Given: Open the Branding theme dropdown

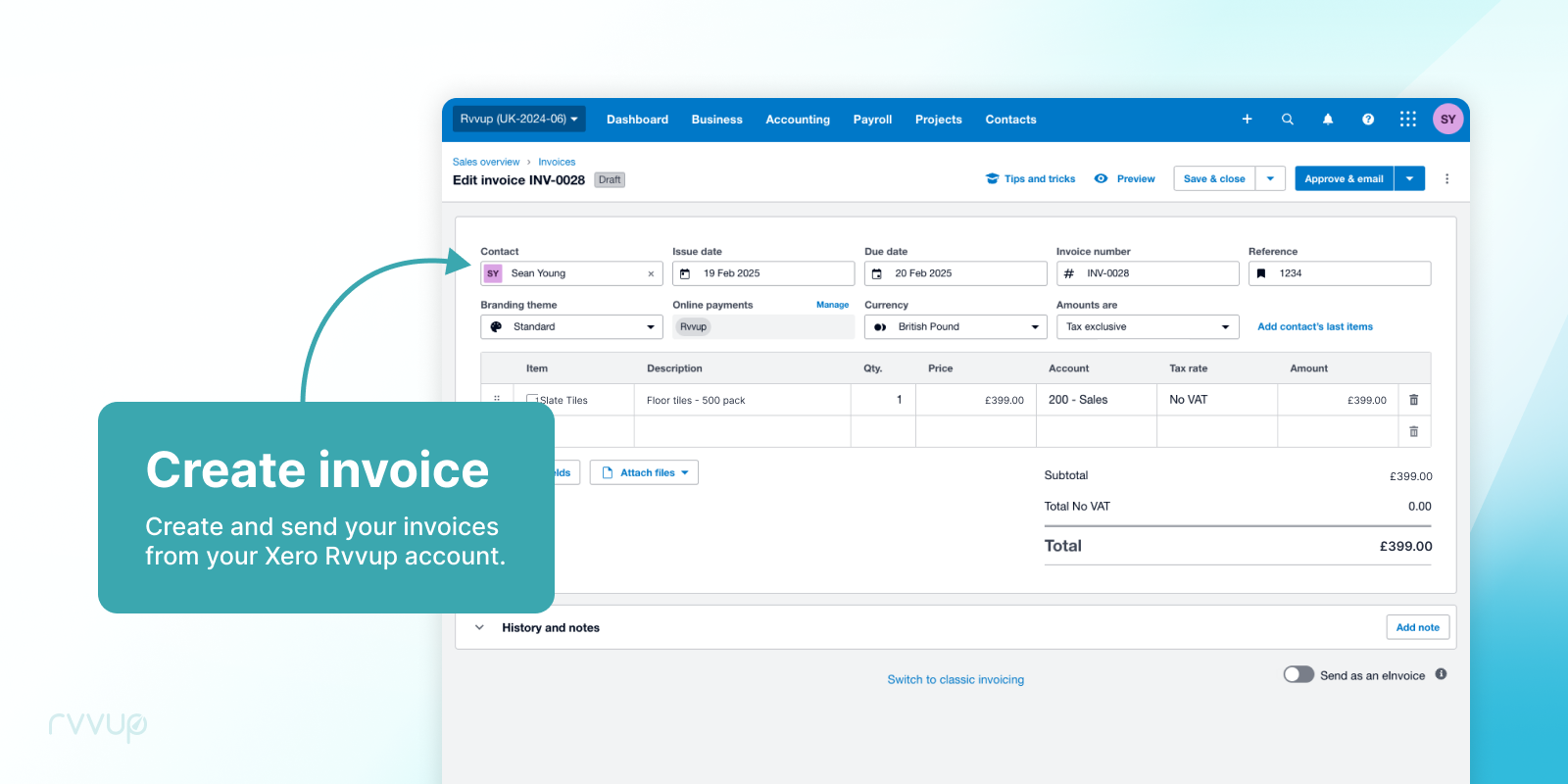Looking at the screenshot, I should pos(571,327).
